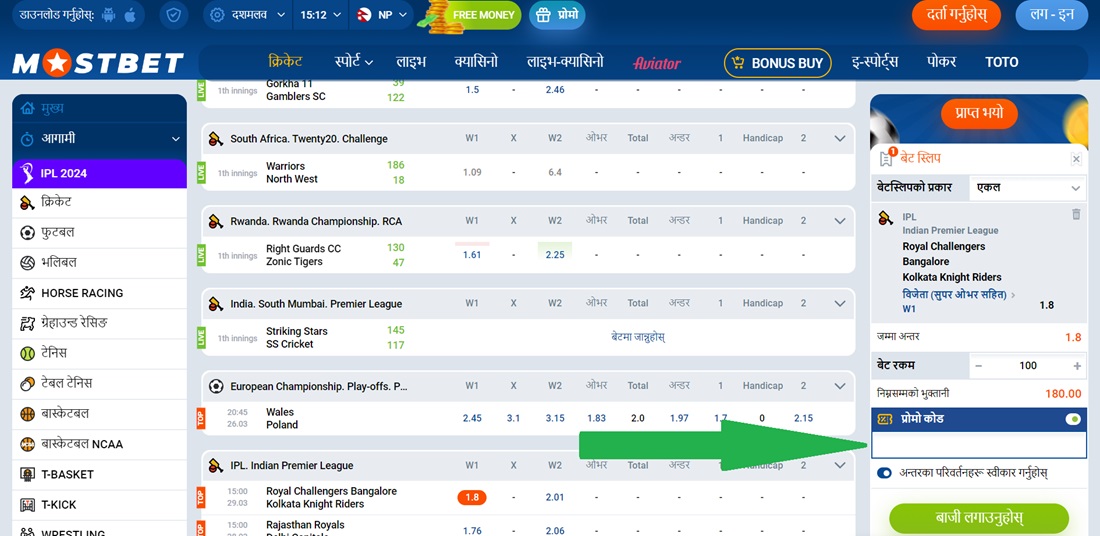Click the दर्ता गर्नुहोस् register button
Viewport: 1100px width, 536px height.
[x=955, y=15]
